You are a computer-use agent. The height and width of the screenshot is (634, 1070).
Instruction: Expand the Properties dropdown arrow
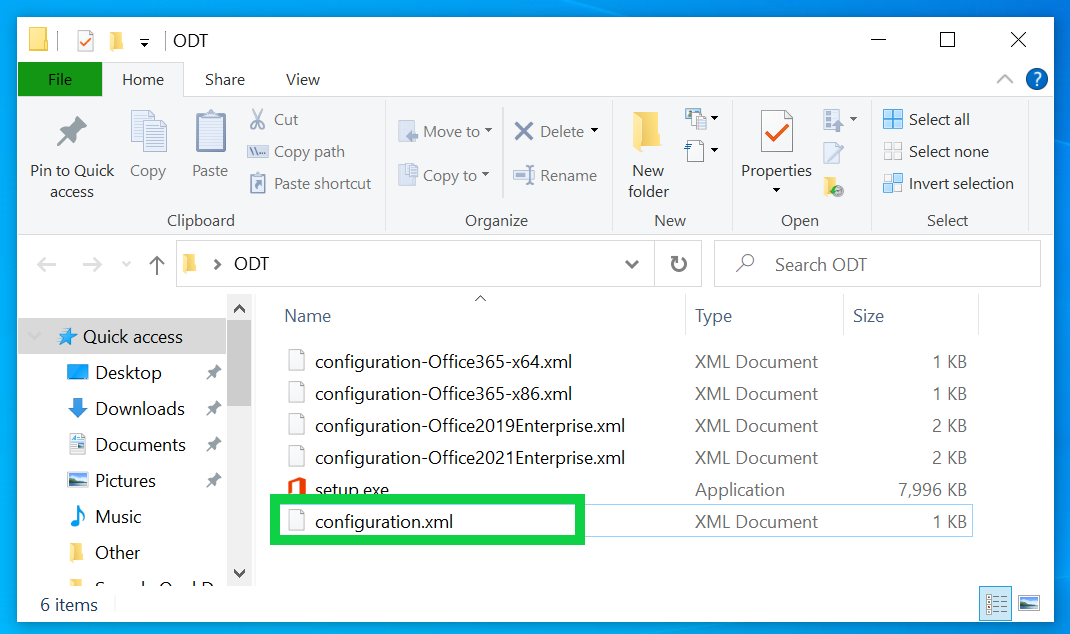pyautogui.click(x=776, y=190)
